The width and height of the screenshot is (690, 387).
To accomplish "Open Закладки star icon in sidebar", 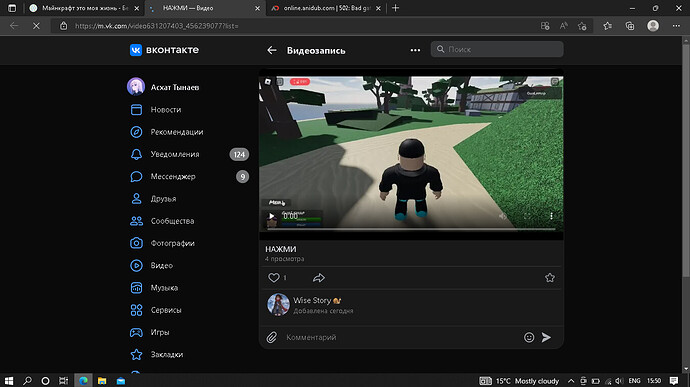I will [x=136, y=354].
